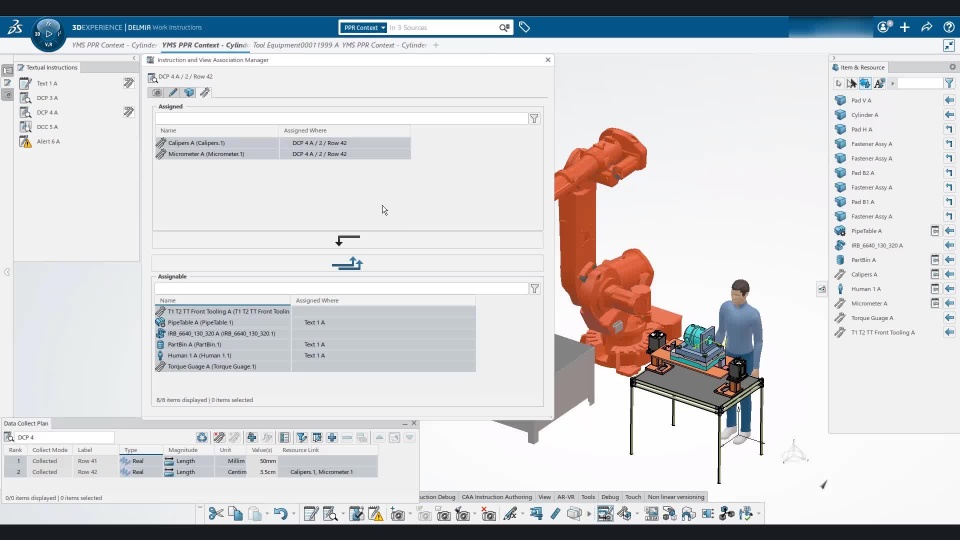The image size is (960, 540).
Task: Click in the top search field
Action: pyautogui.click(x=443, y=28)
